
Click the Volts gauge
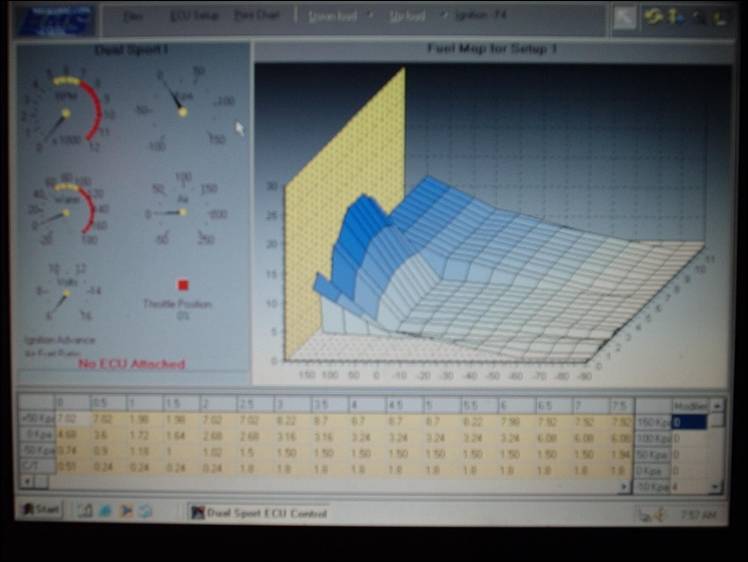point(64,292)
